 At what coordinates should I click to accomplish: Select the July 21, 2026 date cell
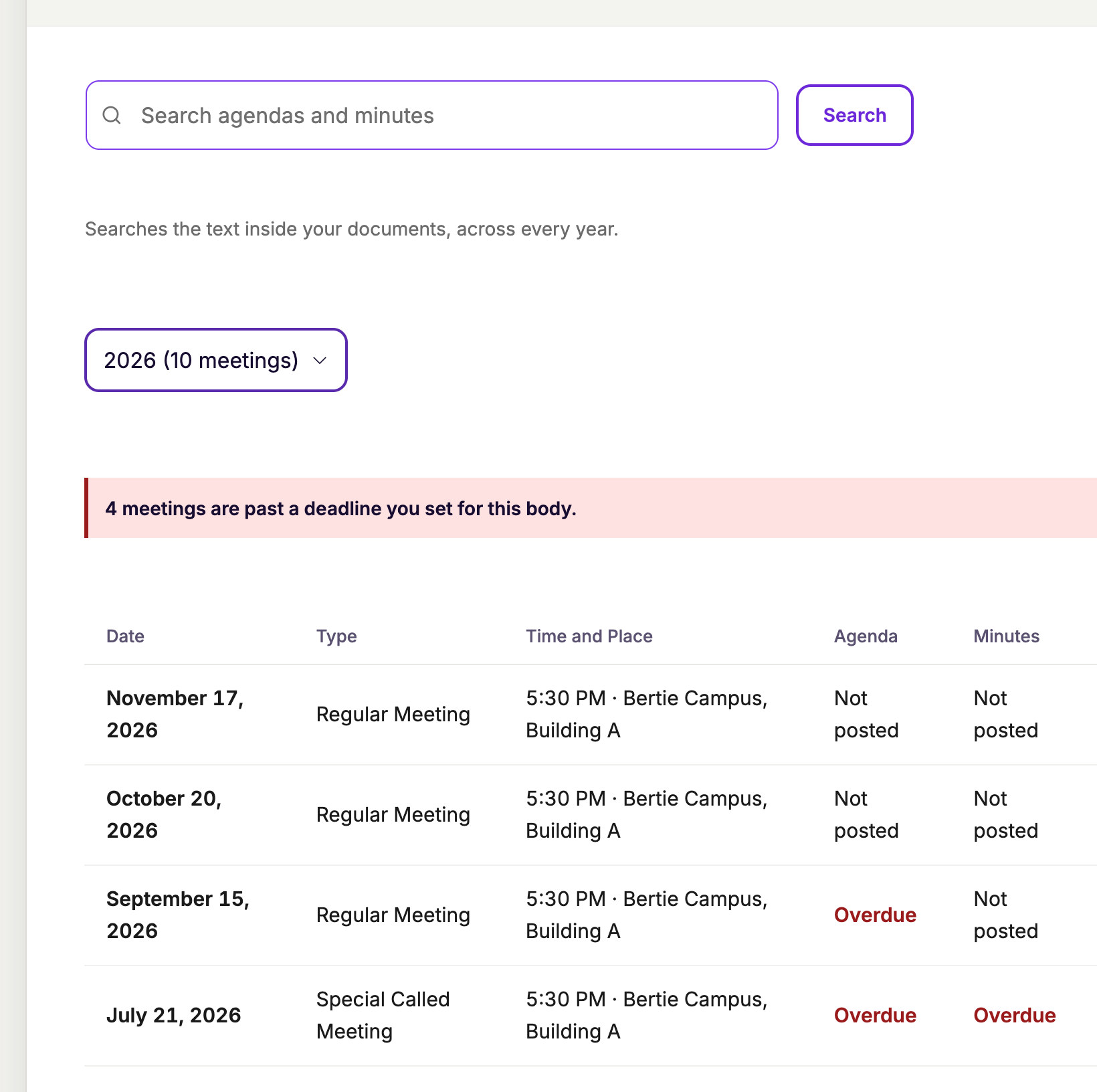[173, 1015]
